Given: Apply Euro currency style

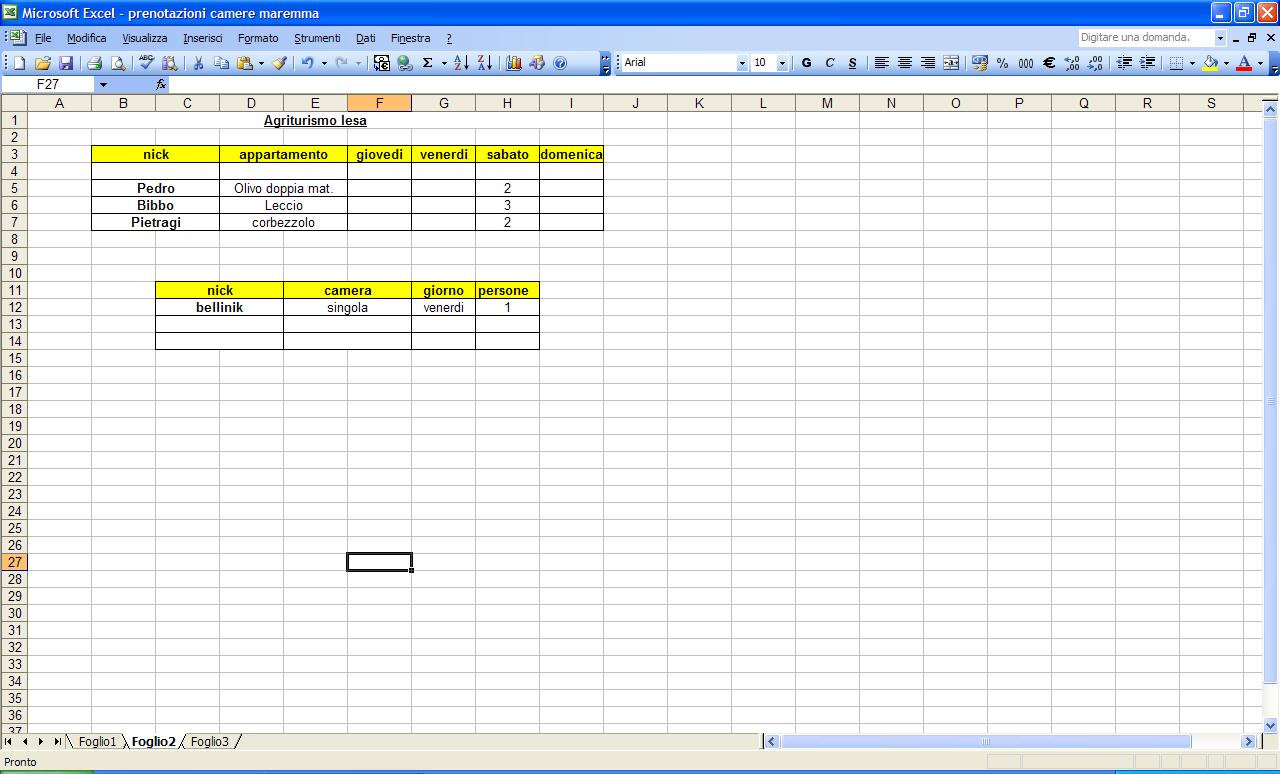Looking at the screenshot, I should pos(1049,63).
